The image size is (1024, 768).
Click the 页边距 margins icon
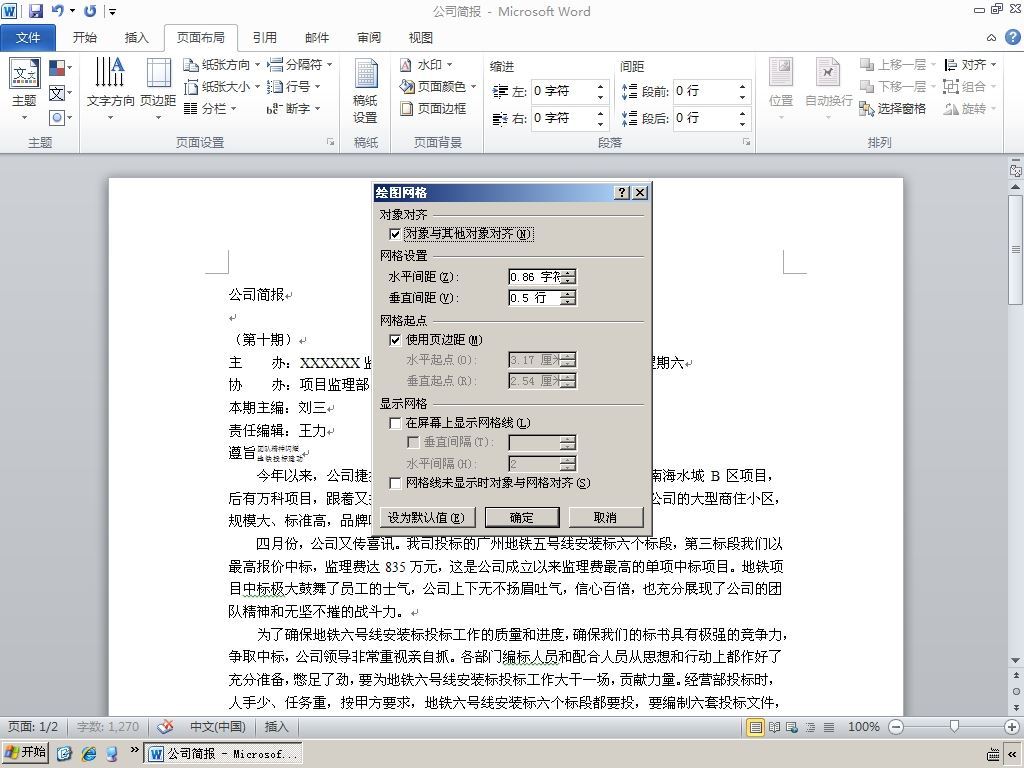point(158,89)
